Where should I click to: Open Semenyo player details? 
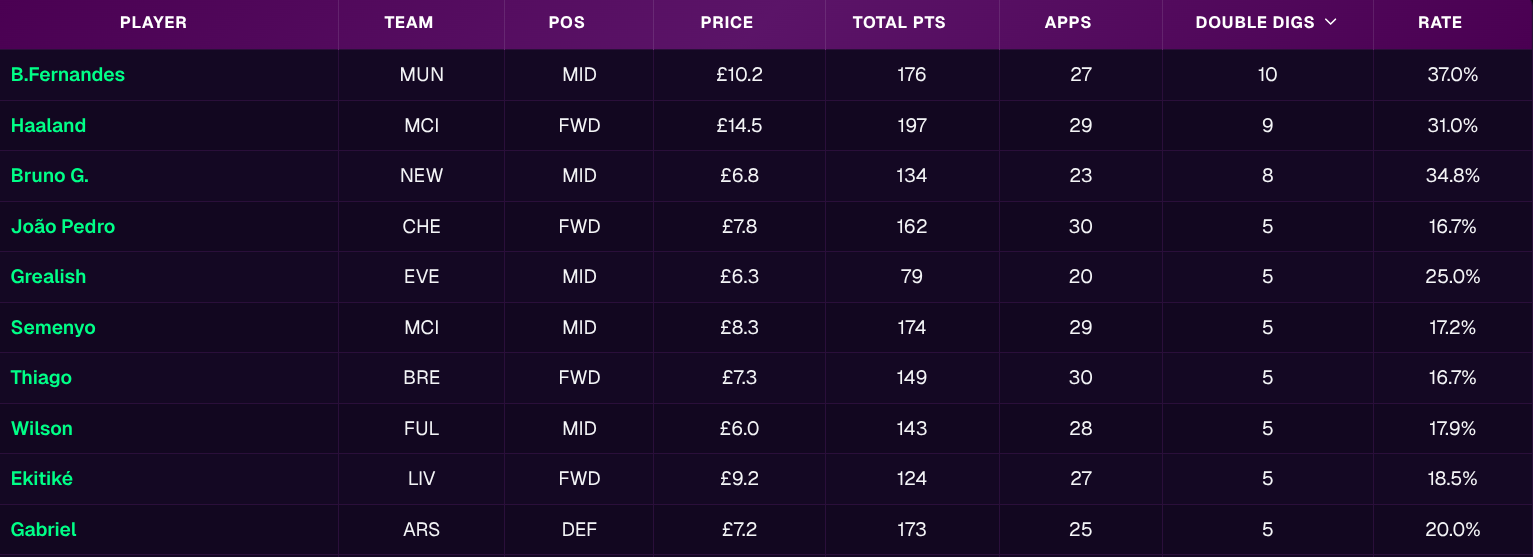click(53, 328)
